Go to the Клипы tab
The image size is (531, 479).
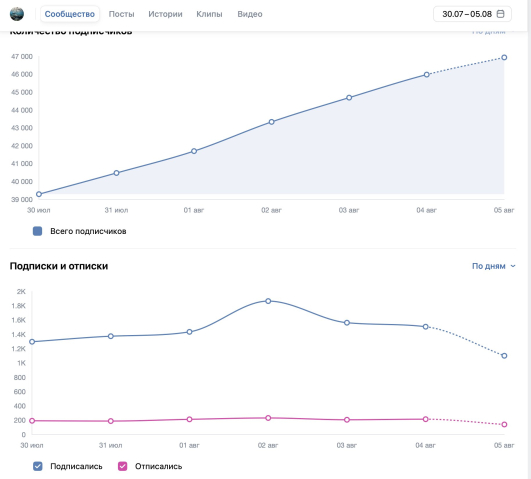209,14
